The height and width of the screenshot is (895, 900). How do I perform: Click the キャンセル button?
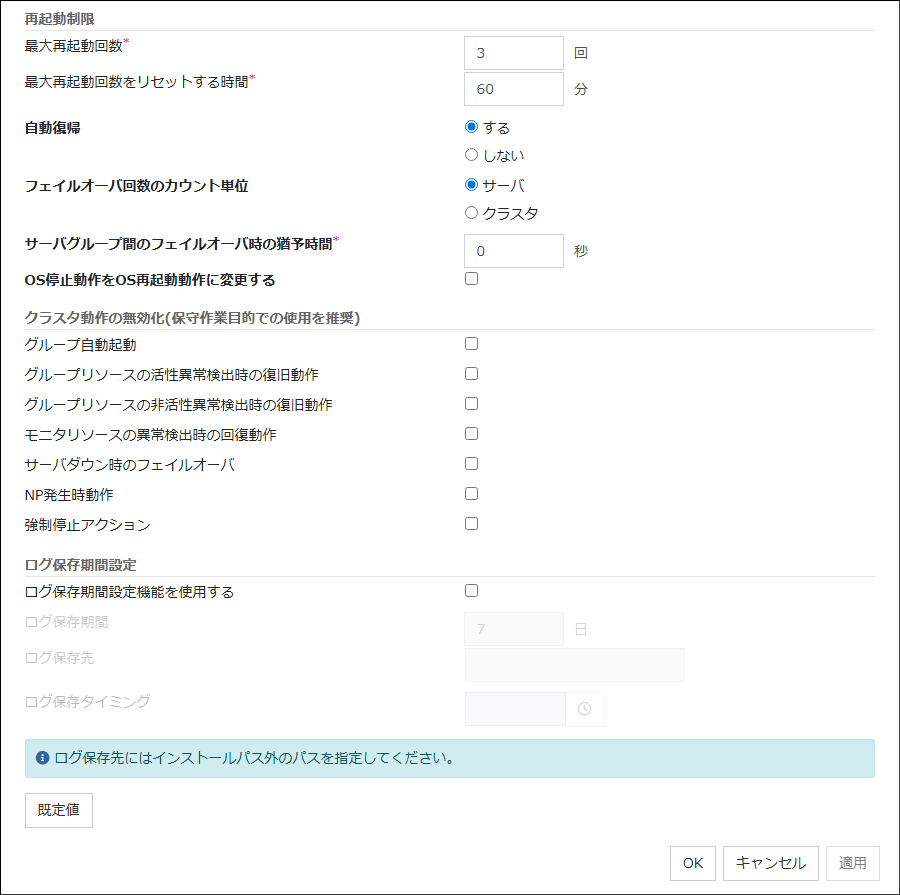[769, 863]
